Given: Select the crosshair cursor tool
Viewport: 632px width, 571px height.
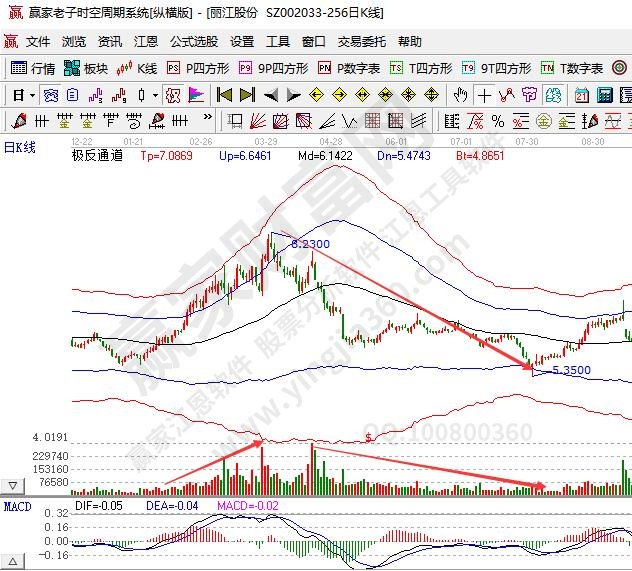Looking at the screenshot, I should [x=485, y=95].
